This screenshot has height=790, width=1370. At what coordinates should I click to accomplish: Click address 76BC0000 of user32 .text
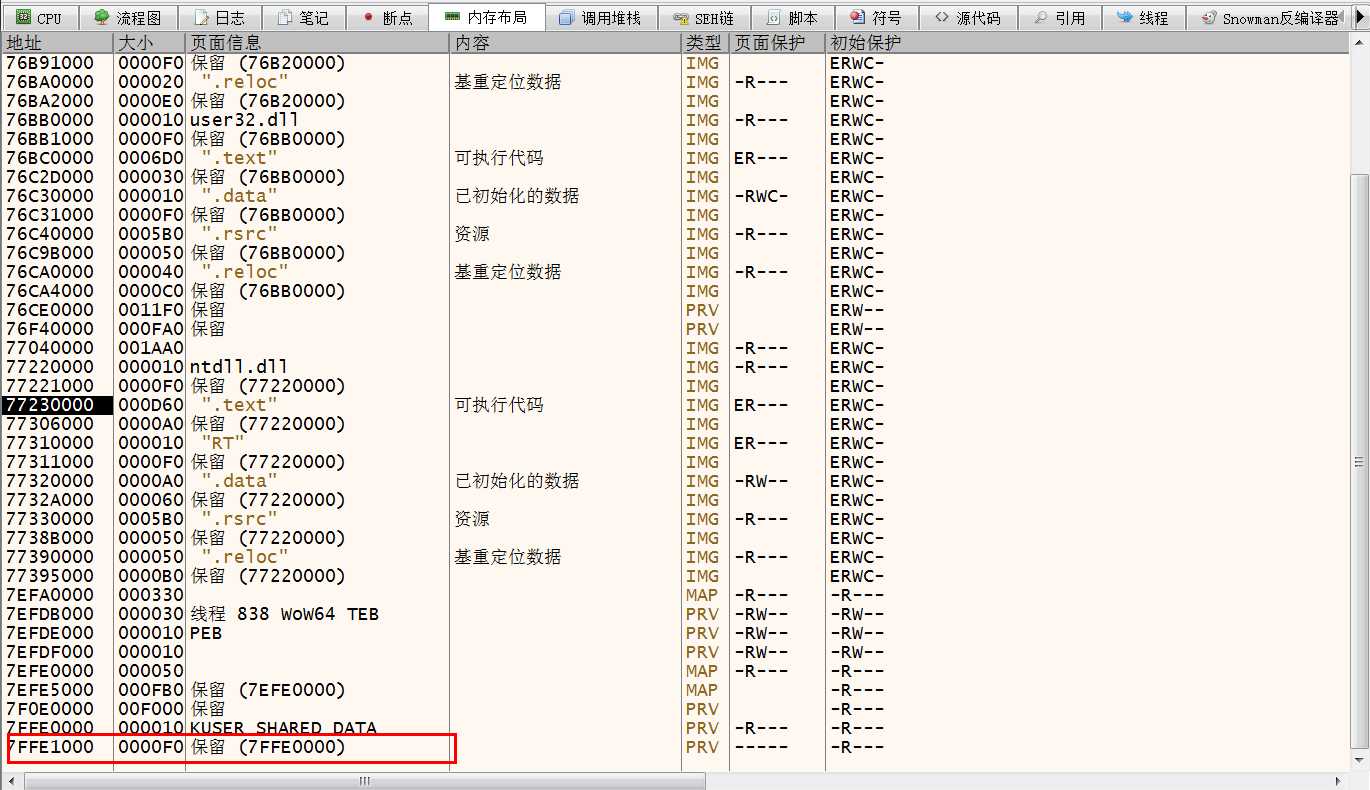pos(50,158)
